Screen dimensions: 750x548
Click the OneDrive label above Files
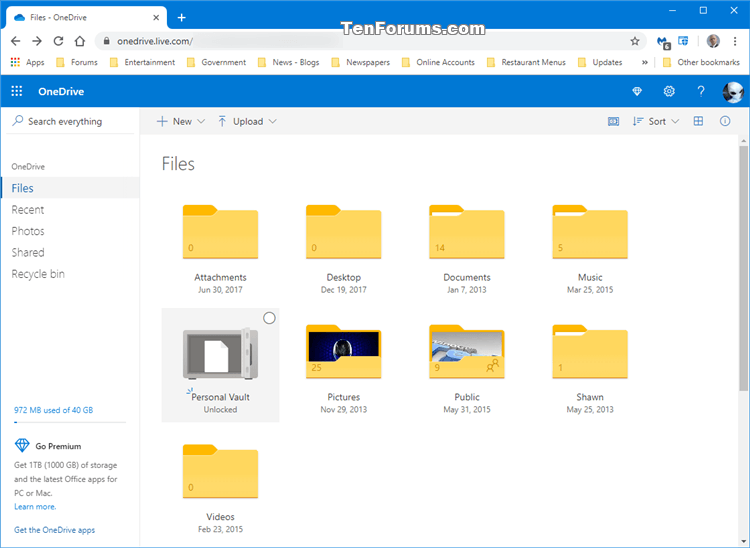coord(28,166)
